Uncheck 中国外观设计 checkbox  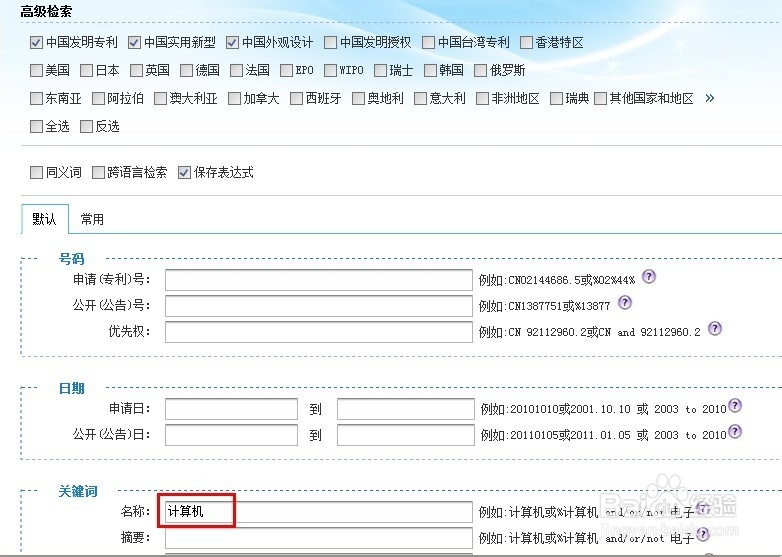coord(232,42)
